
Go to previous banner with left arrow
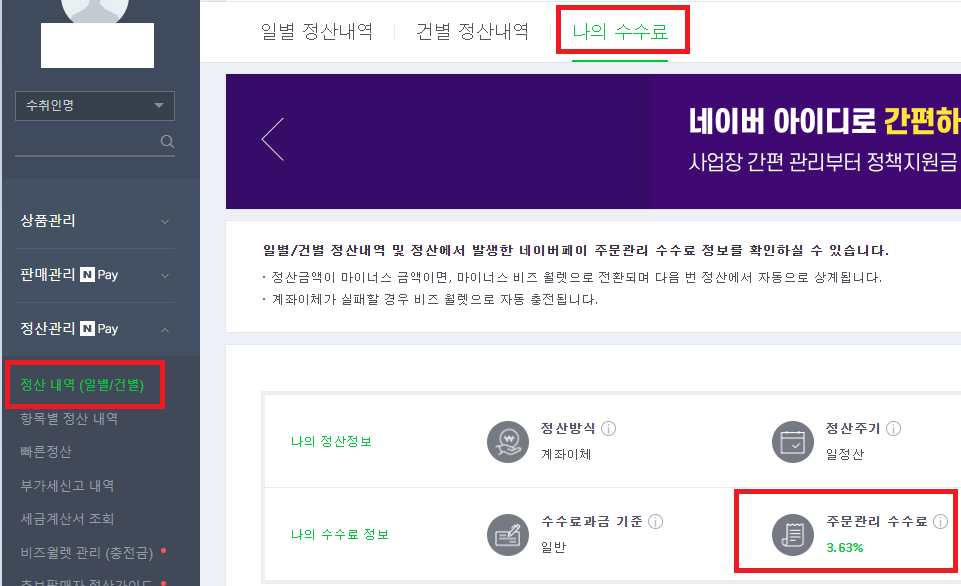(x=272, y=139)
